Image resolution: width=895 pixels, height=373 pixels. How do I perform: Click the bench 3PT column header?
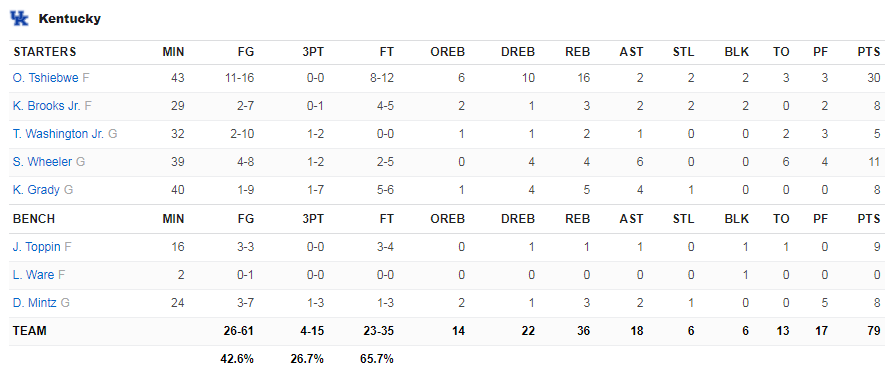(313, 219)
